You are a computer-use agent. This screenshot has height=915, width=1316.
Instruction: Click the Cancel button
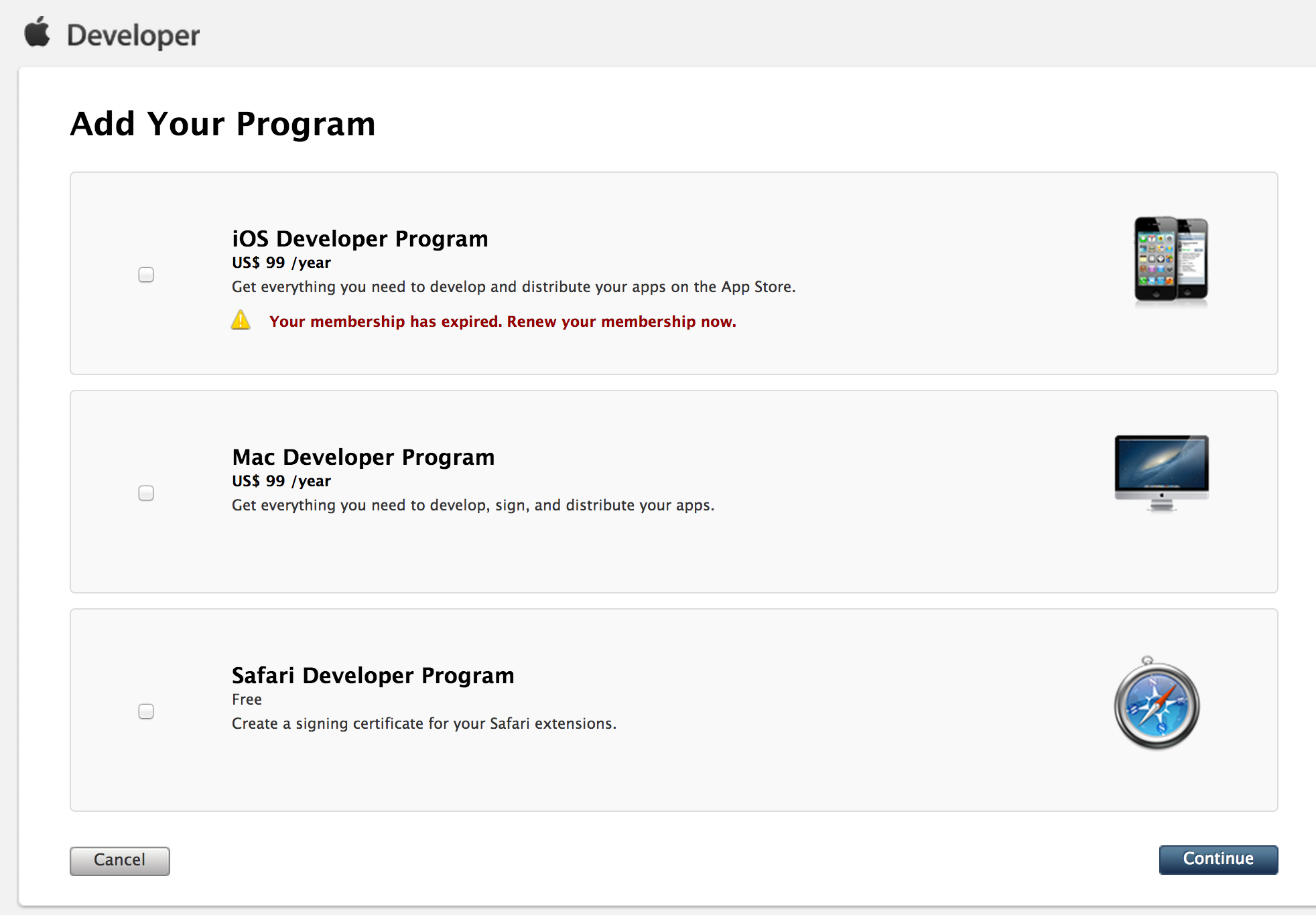coord(120,861)
